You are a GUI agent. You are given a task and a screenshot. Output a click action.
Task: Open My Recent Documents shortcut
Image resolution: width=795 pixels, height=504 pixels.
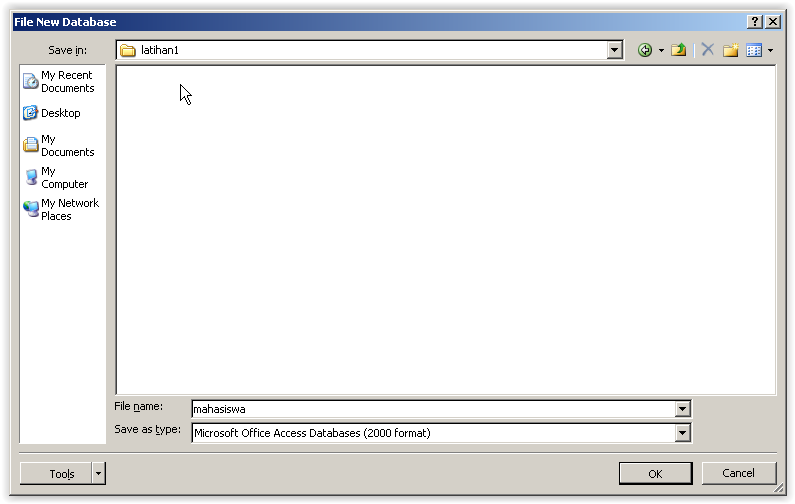[x=60, y=82]
